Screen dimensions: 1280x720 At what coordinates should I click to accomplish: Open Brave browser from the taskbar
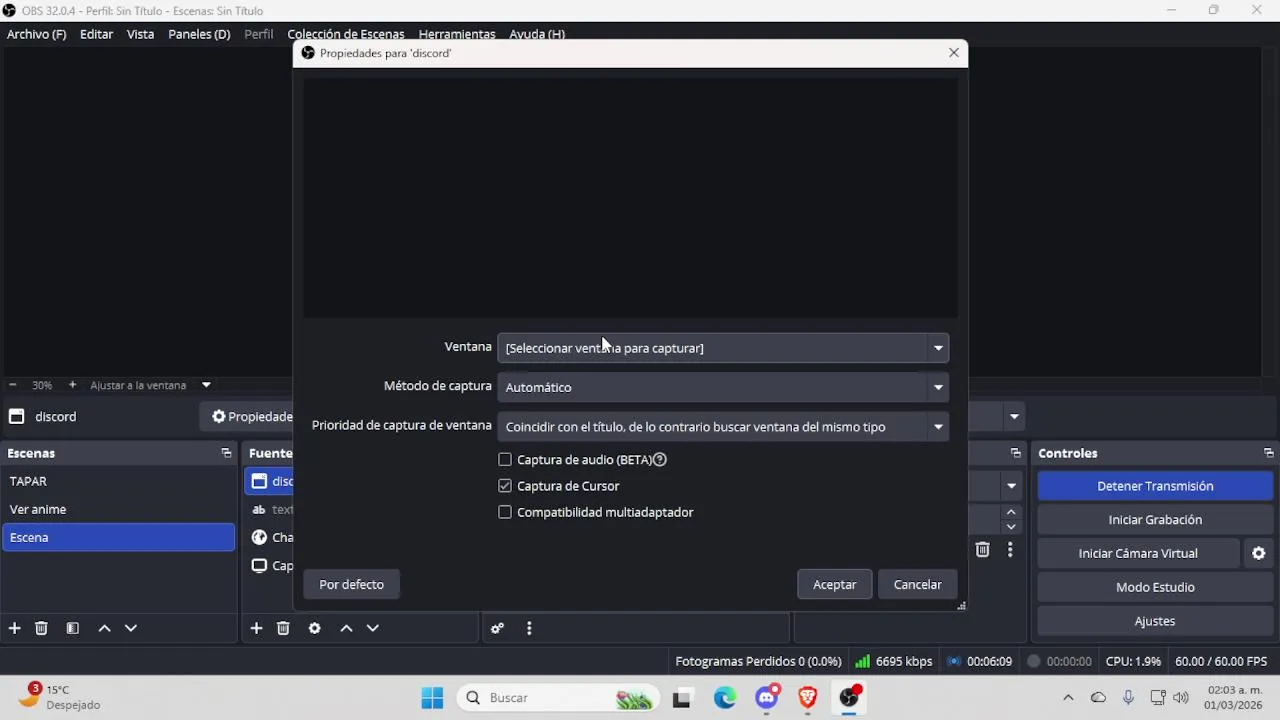808,698
